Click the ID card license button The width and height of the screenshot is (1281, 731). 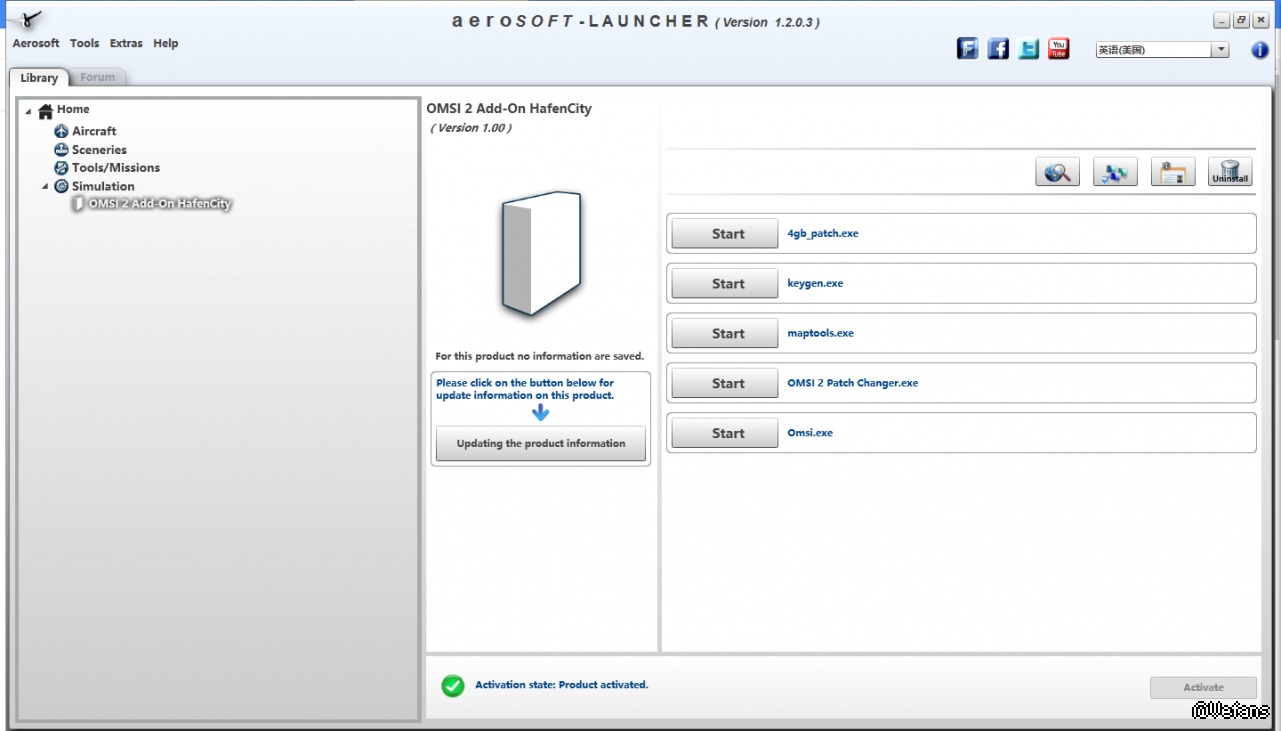coord(1173,172)
